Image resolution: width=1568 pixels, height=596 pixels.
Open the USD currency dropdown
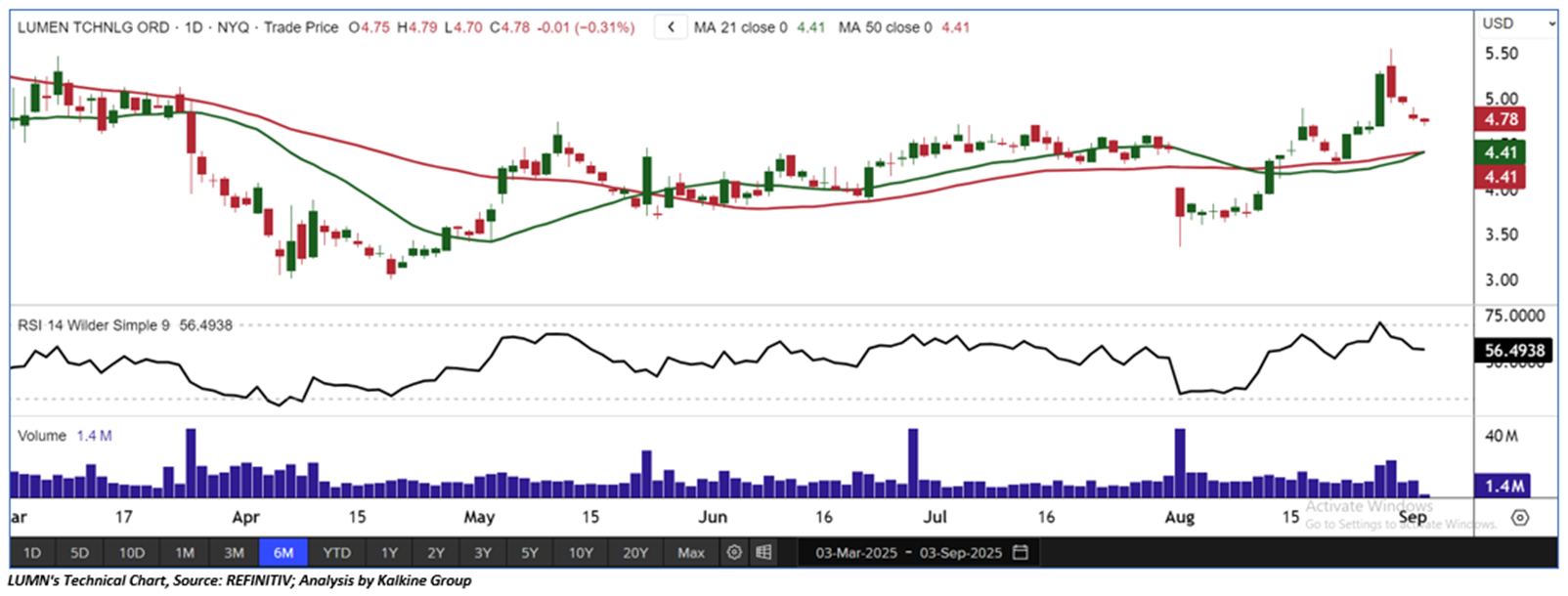(1518, 23)
